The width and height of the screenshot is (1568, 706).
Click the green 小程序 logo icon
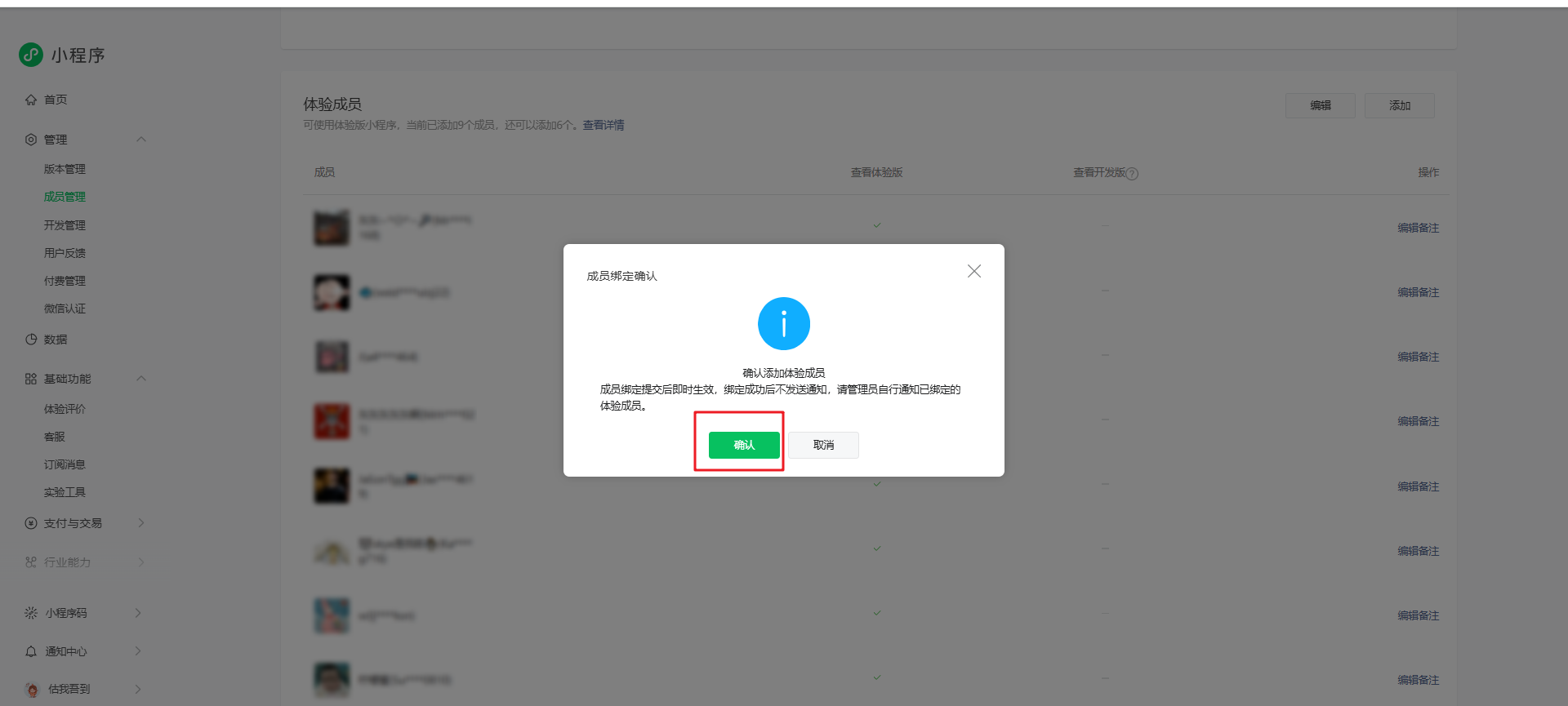click(31, 55)
